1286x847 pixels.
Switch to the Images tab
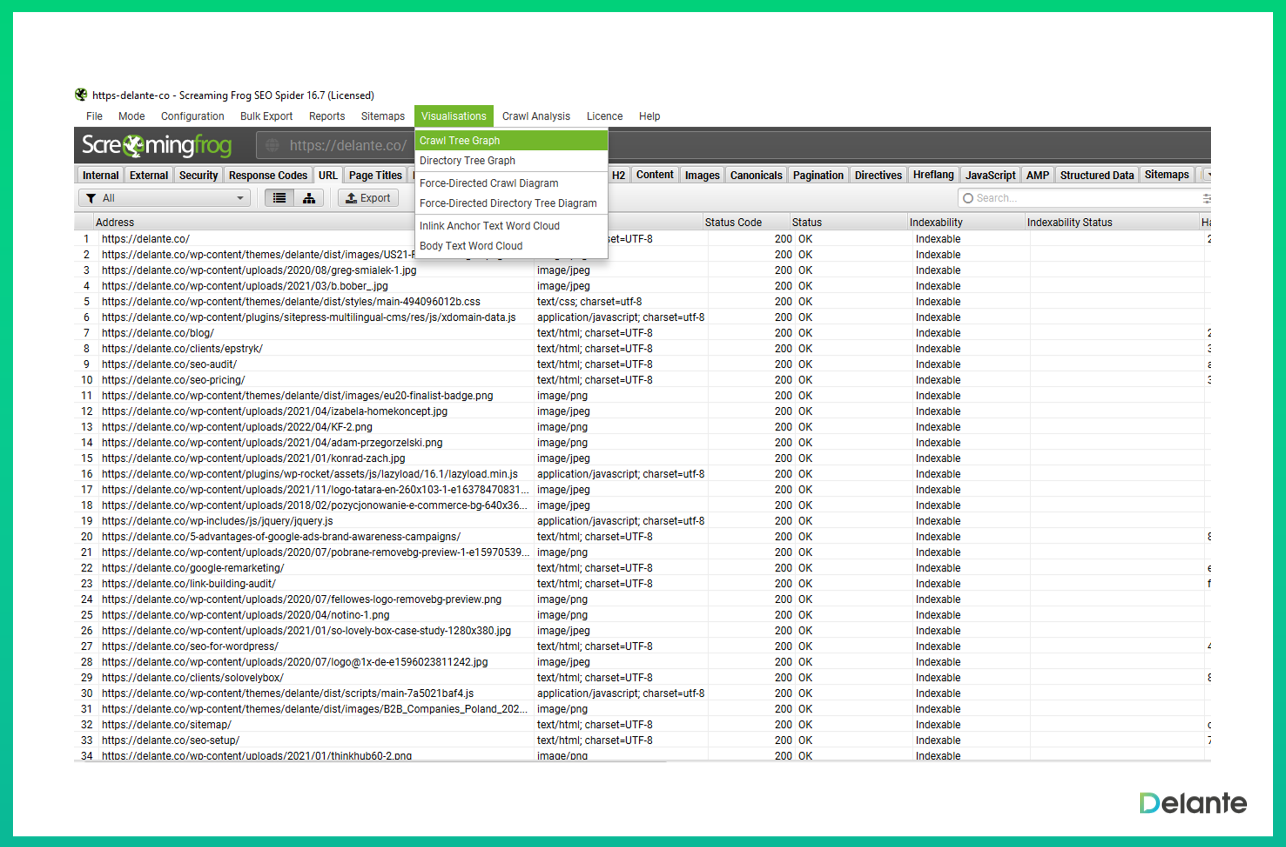coord(702,175)
